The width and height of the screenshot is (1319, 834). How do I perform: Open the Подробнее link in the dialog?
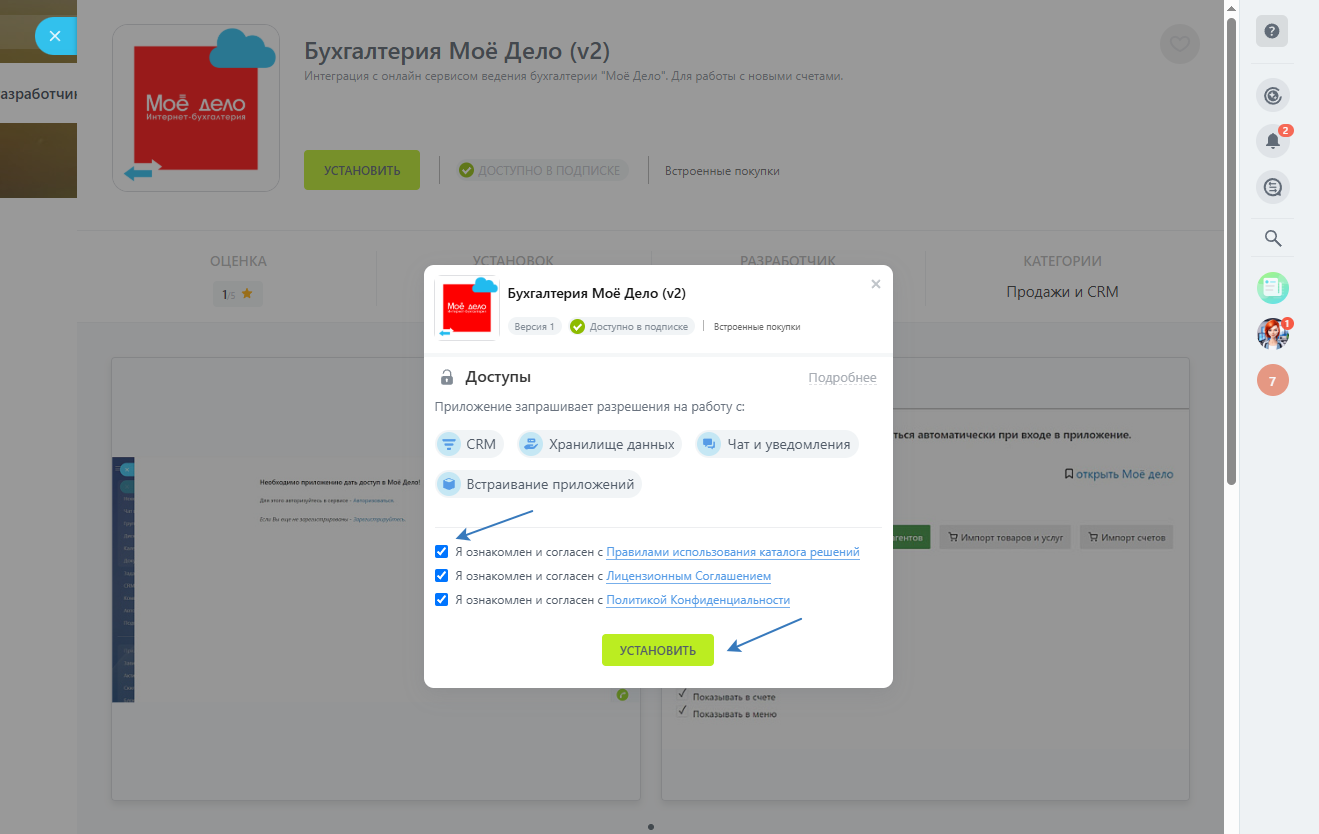842,378
